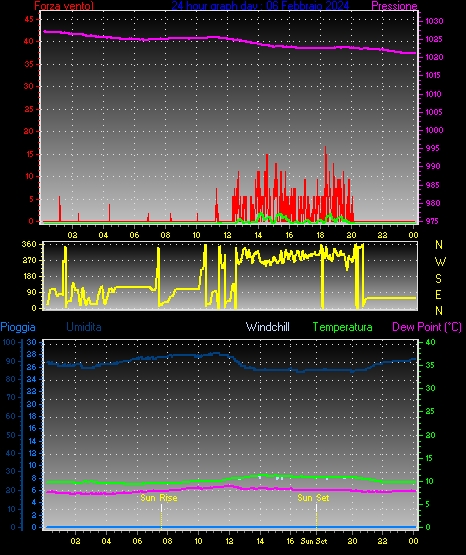
Task: Click the W wind direction letter
Action: click(440, 262)
